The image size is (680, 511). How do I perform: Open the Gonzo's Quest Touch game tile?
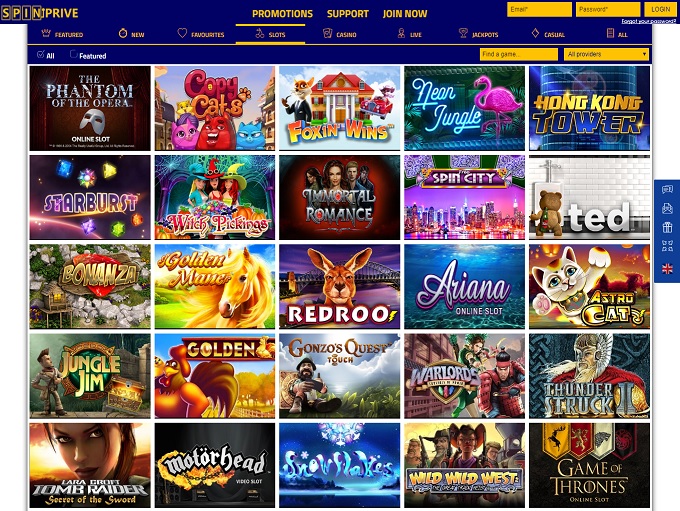[x=340, y=376]
